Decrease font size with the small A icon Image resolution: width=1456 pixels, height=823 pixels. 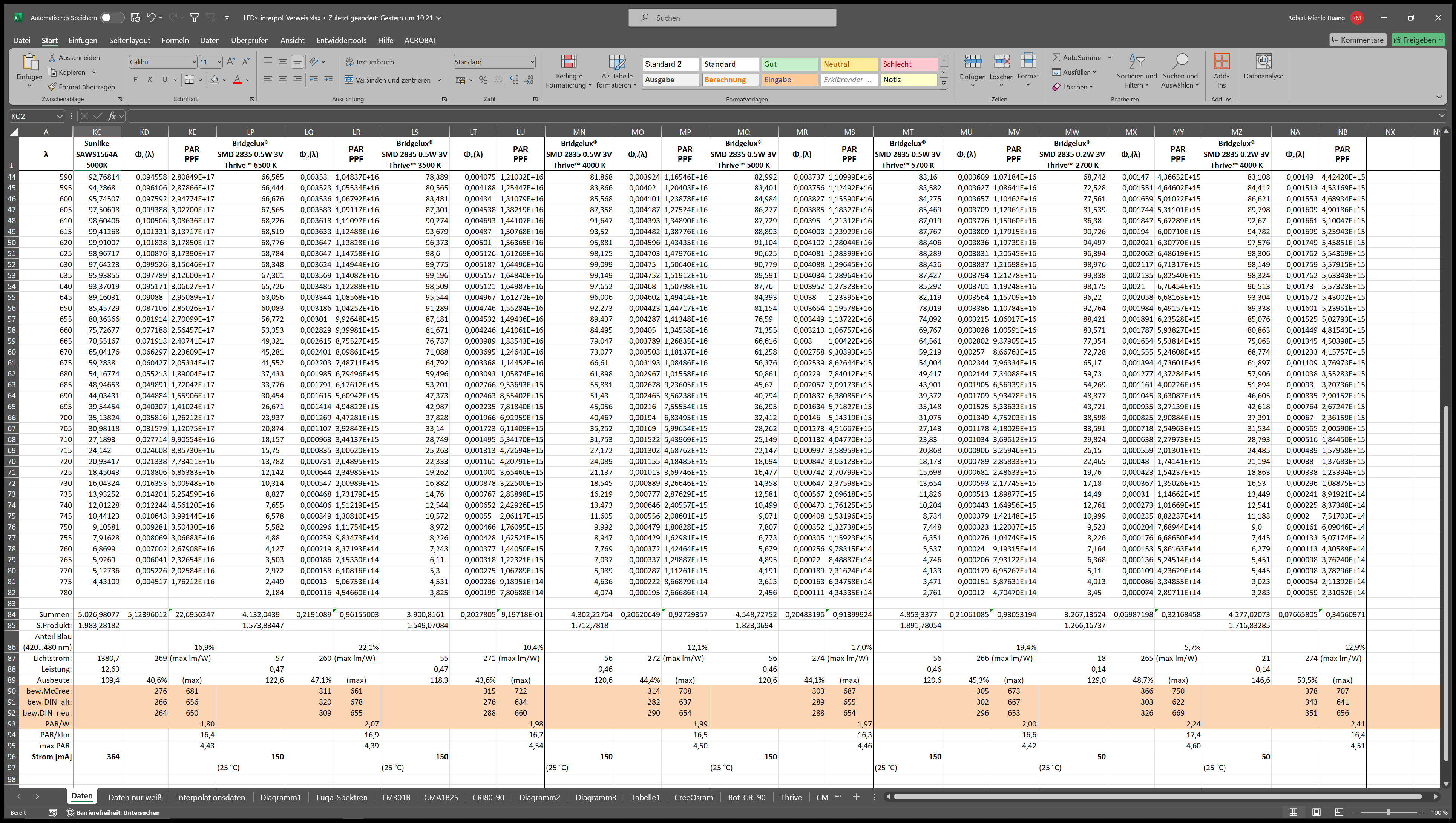click(245, 61)
